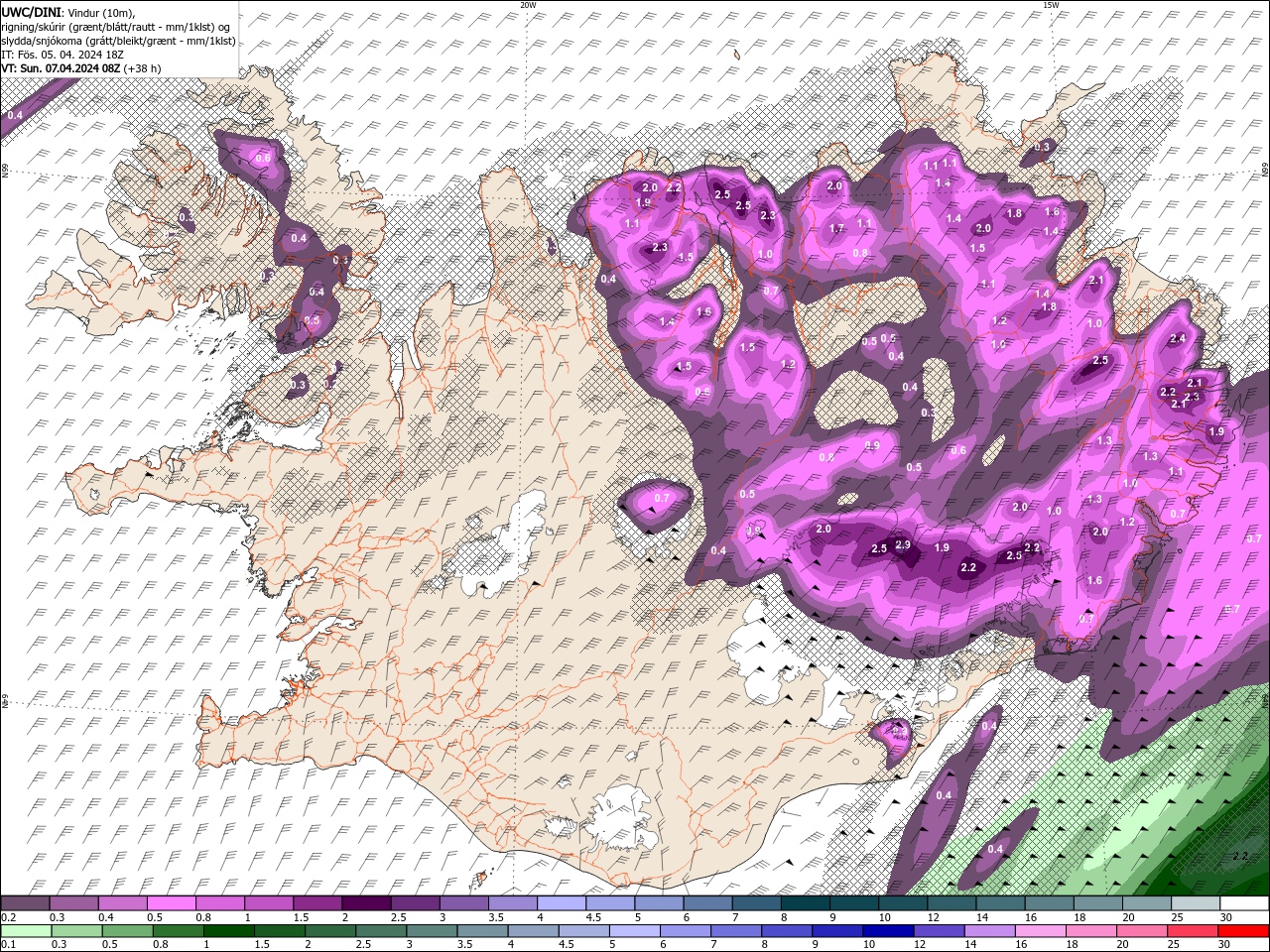Viewport: 1270px width, 952px height.
Task: Select the darkest purple snow swatch from 2 to 2.5
Action: coord(366,903)
